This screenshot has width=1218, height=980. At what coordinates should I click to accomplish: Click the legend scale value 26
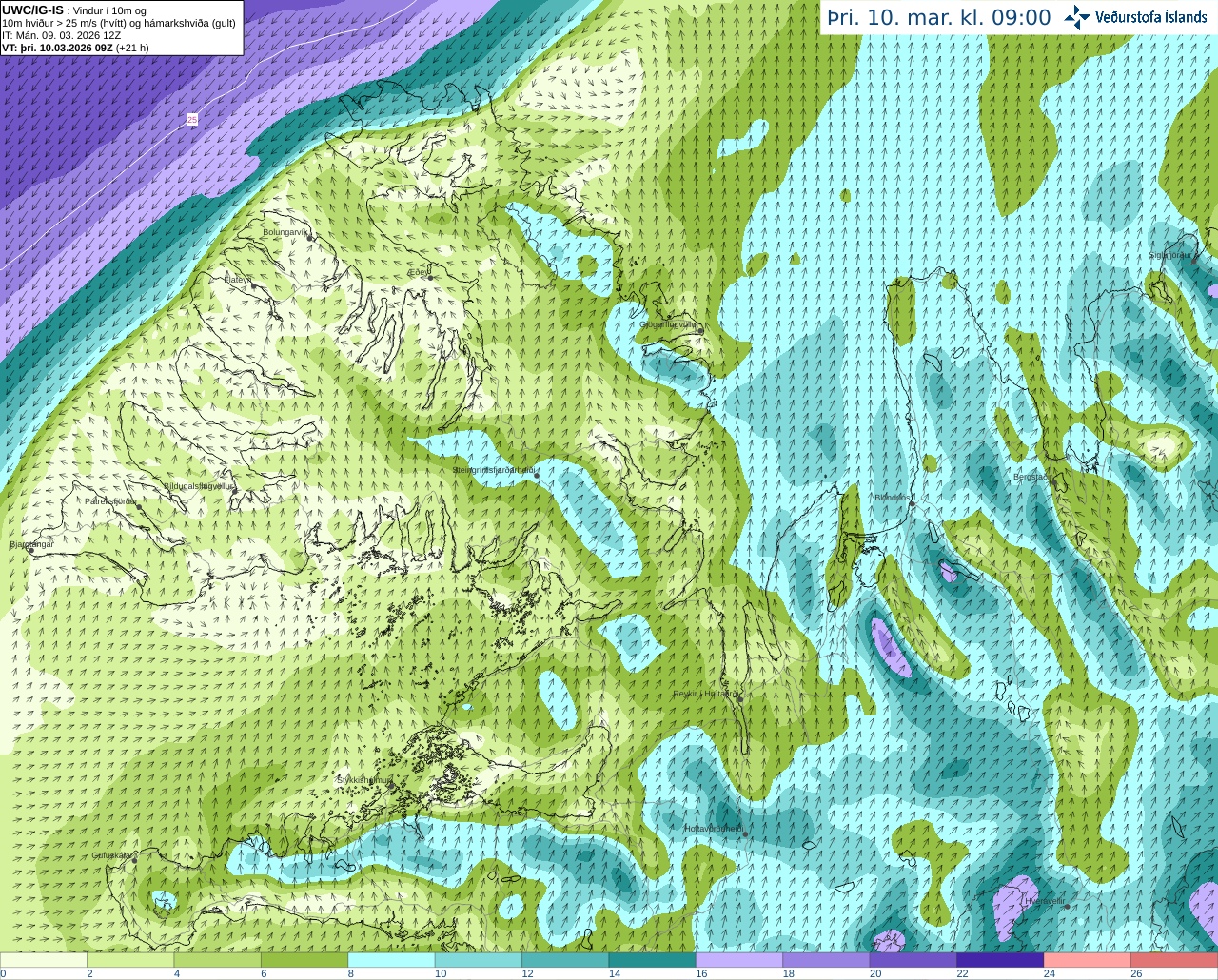(x=1136, y=973)
